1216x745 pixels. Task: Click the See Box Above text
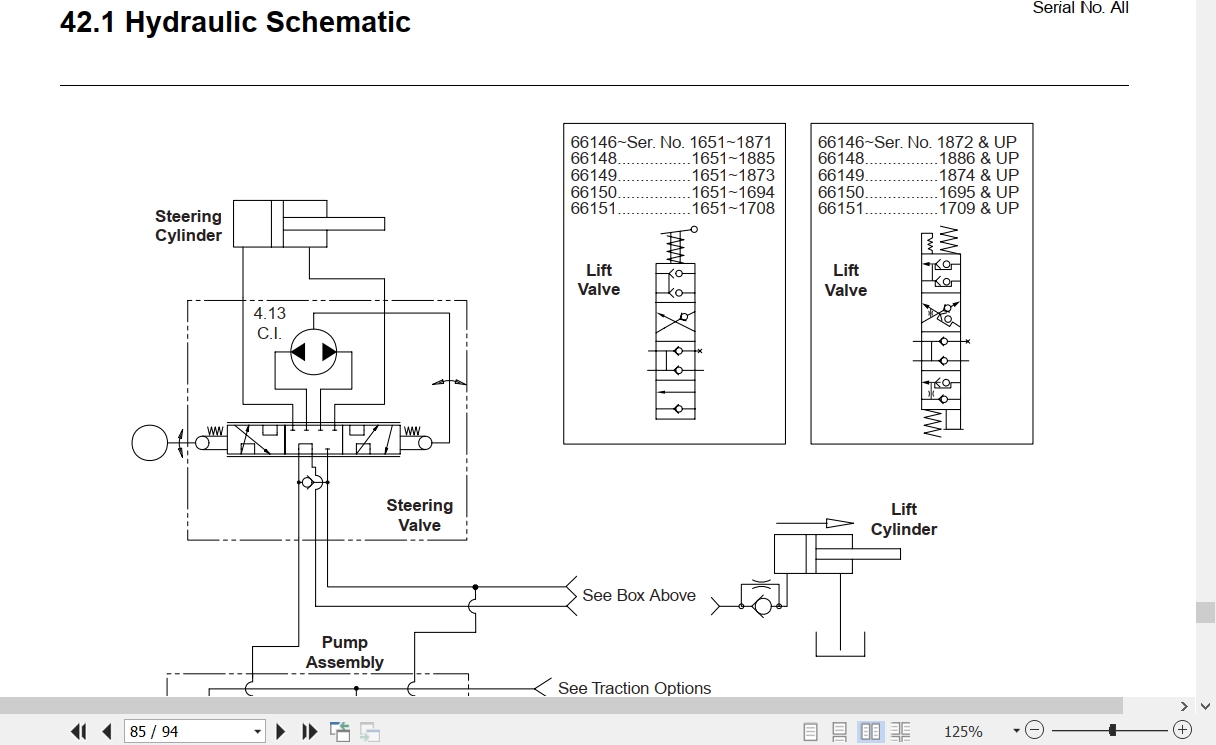(x=639, y=595)
